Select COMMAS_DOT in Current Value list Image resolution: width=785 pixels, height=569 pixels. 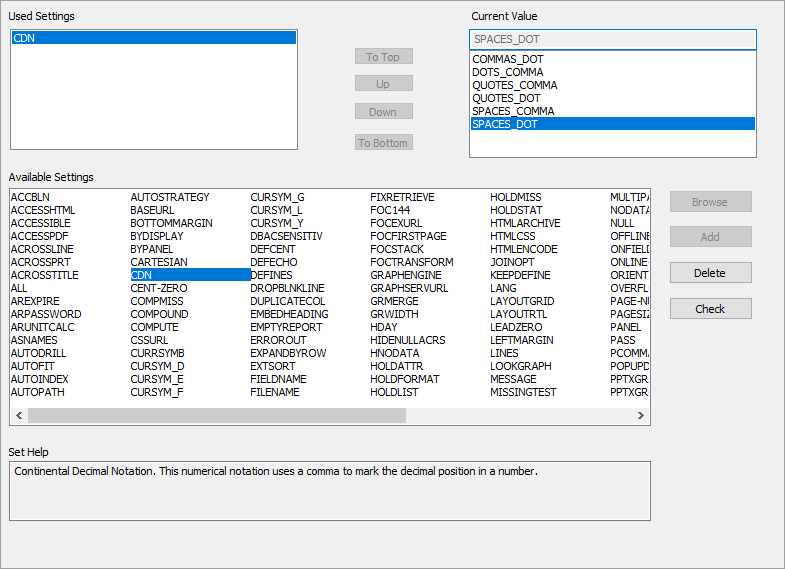[508, 59]
